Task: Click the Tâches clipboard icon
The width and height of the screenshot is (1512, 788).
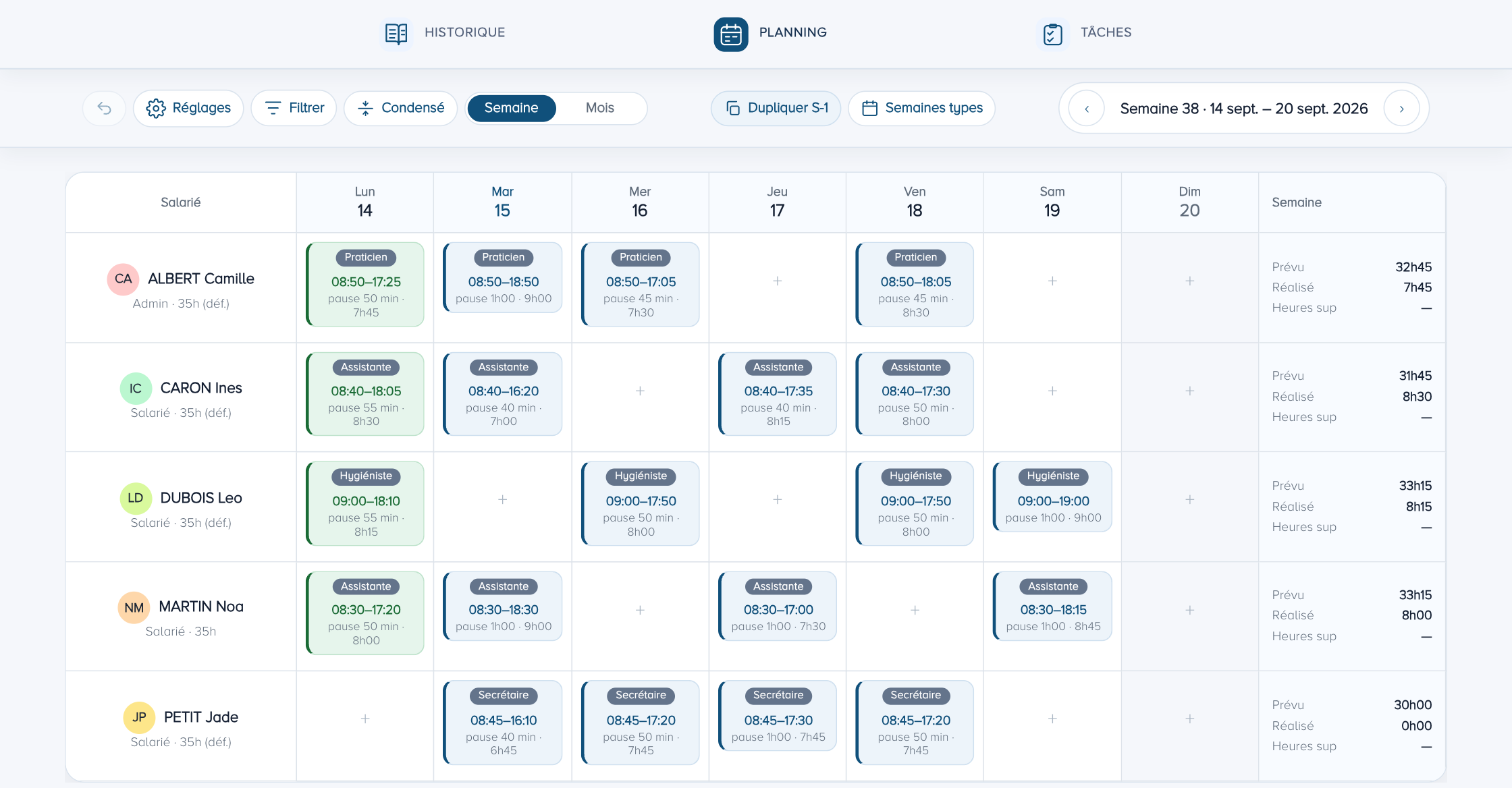Action: tap(1052, 34)
